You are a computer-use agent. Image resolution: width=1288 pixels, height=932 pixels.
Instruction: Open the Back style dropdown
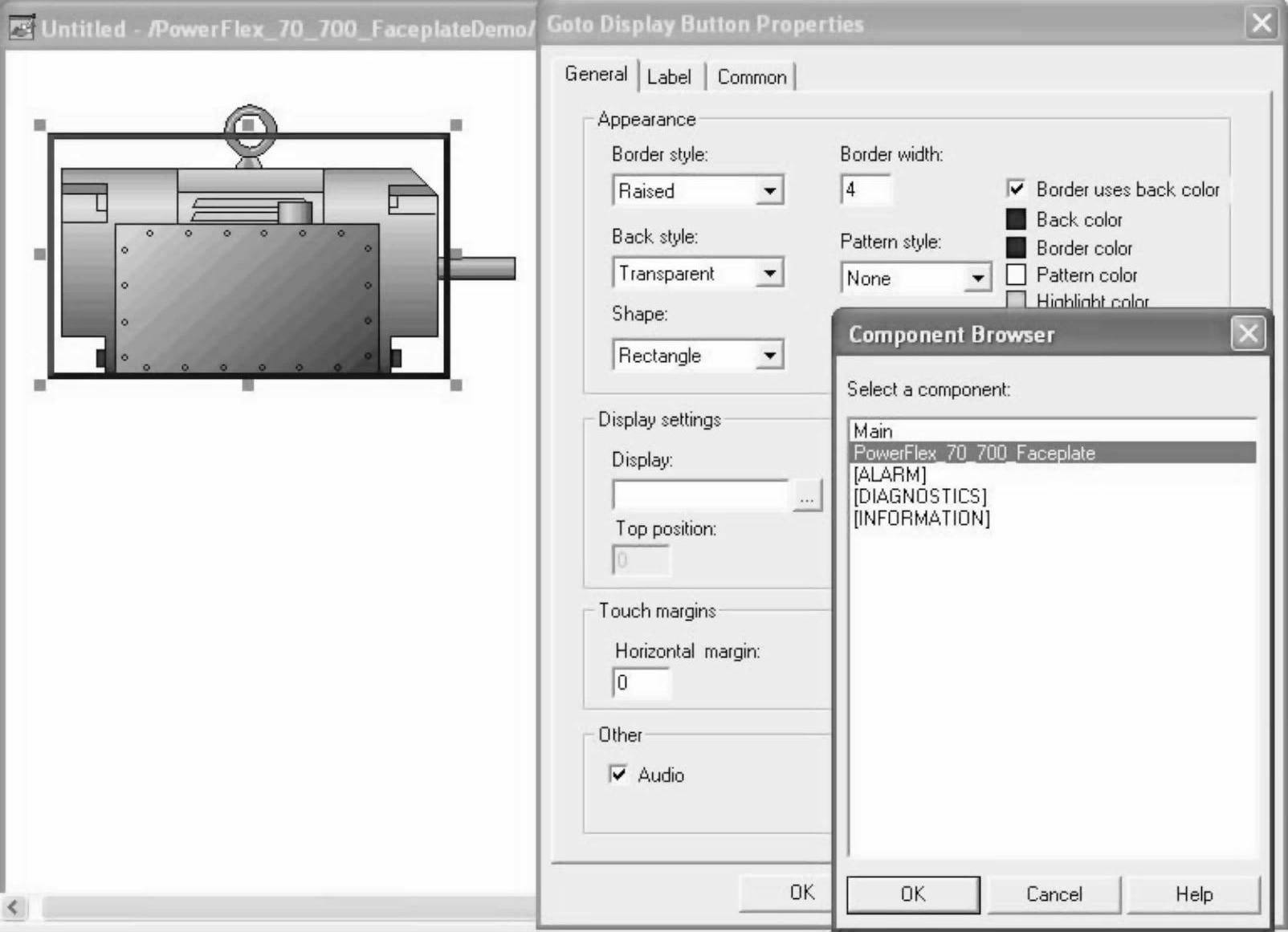[769, 273]
